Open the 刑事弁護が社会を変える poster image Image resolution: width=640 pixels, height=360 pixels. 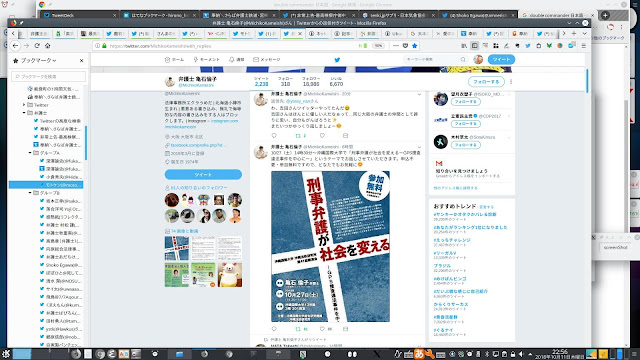pyautogui.click(x=330, y=246)
